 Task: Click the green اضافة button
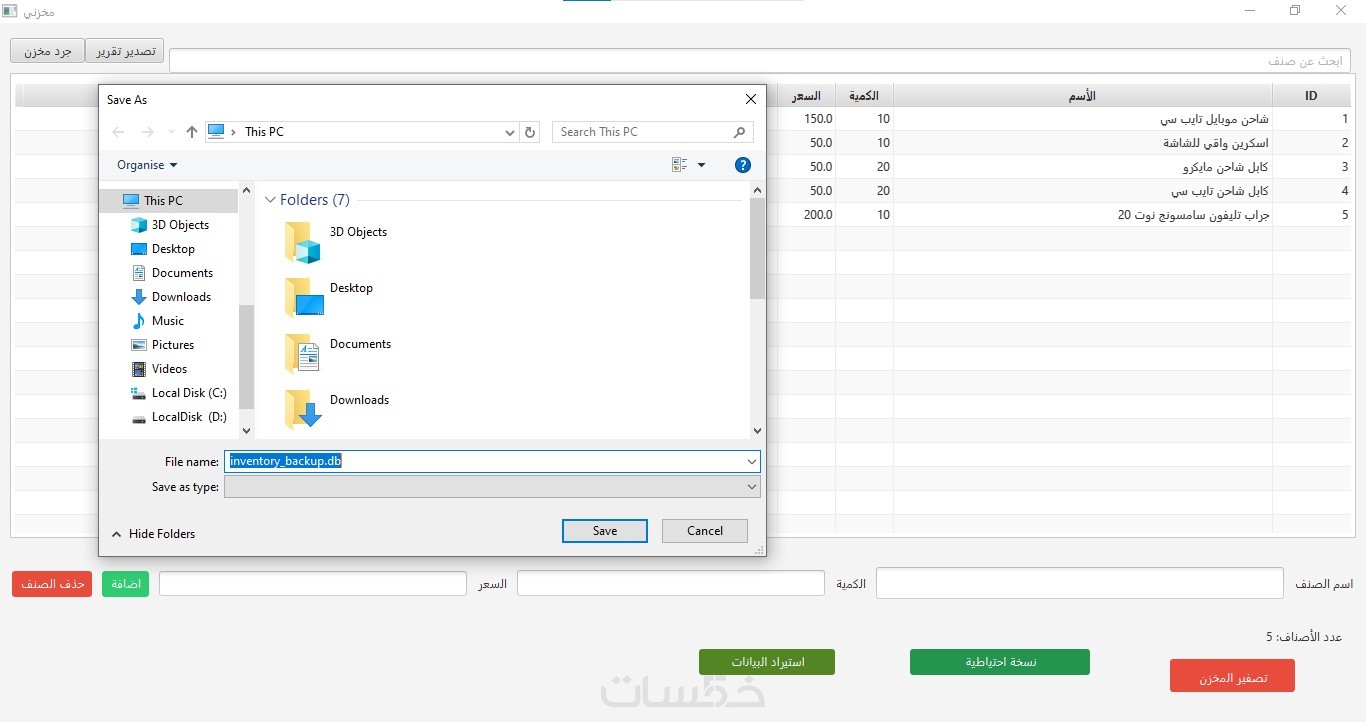pos(125,584)
